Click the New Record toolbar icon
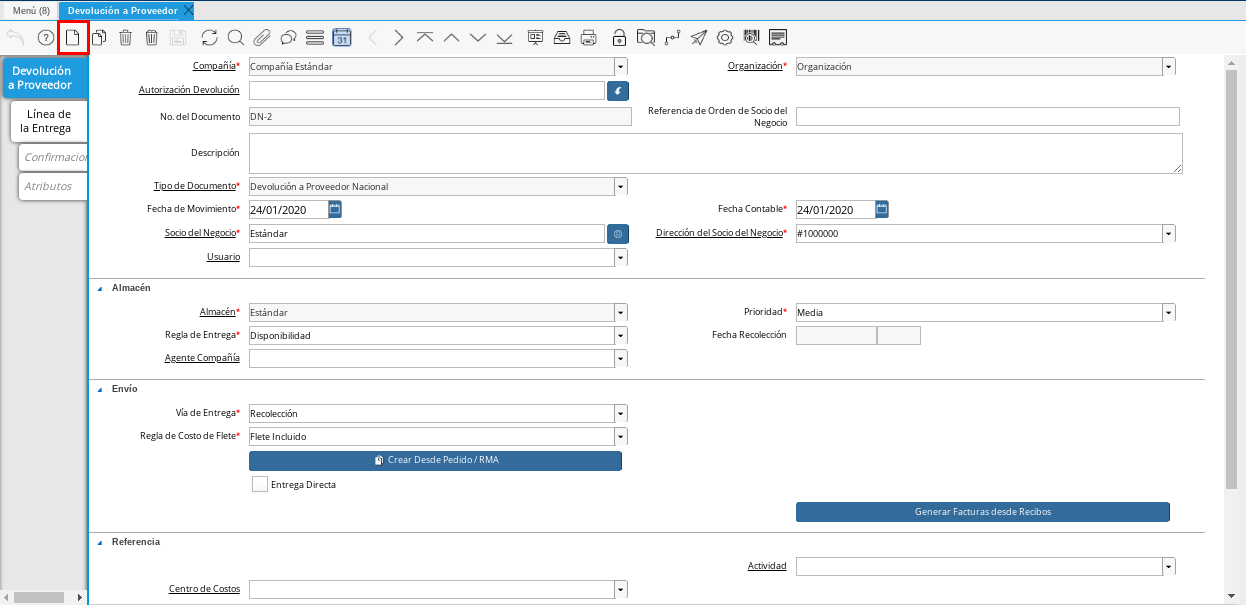The image size is (1246, 605). click(x=72, y=38)
